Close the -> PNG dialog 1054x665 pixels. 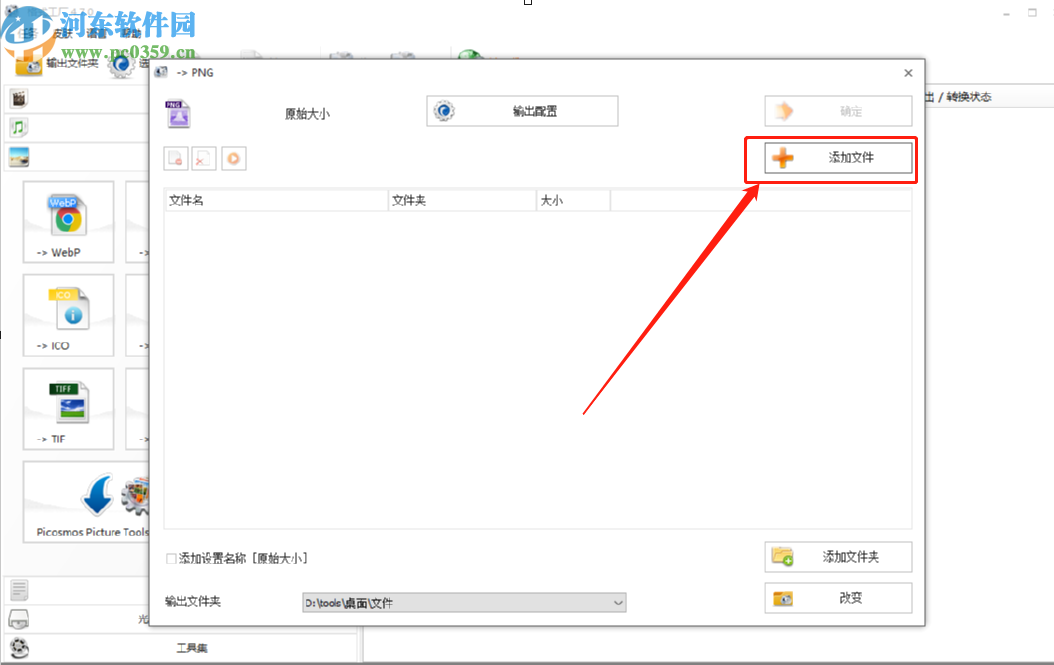click(908, 73)
